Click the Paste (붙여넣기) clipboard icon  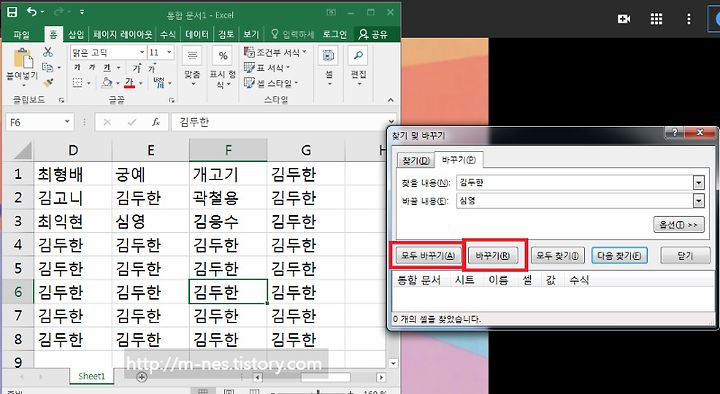tap(22, 59)
